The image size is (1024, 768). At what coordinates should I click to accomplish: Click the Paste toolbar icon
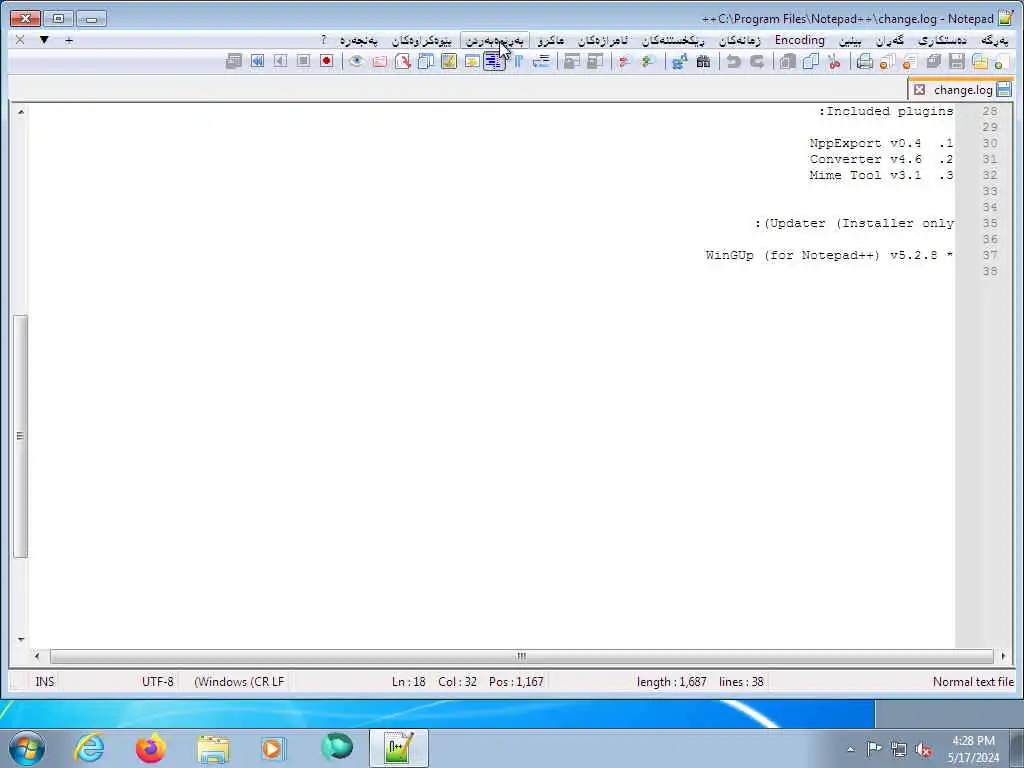click(x=788, y=62)
